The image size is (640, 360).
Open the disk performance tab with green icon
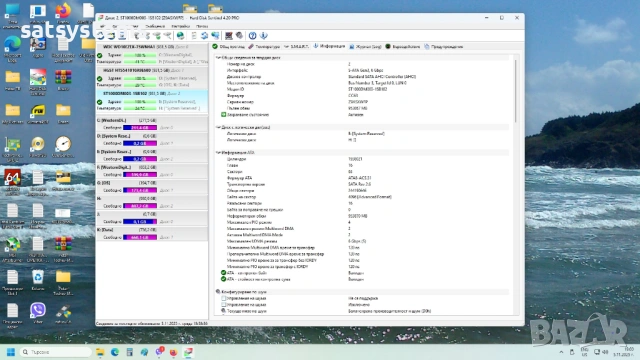coord(402,47)
